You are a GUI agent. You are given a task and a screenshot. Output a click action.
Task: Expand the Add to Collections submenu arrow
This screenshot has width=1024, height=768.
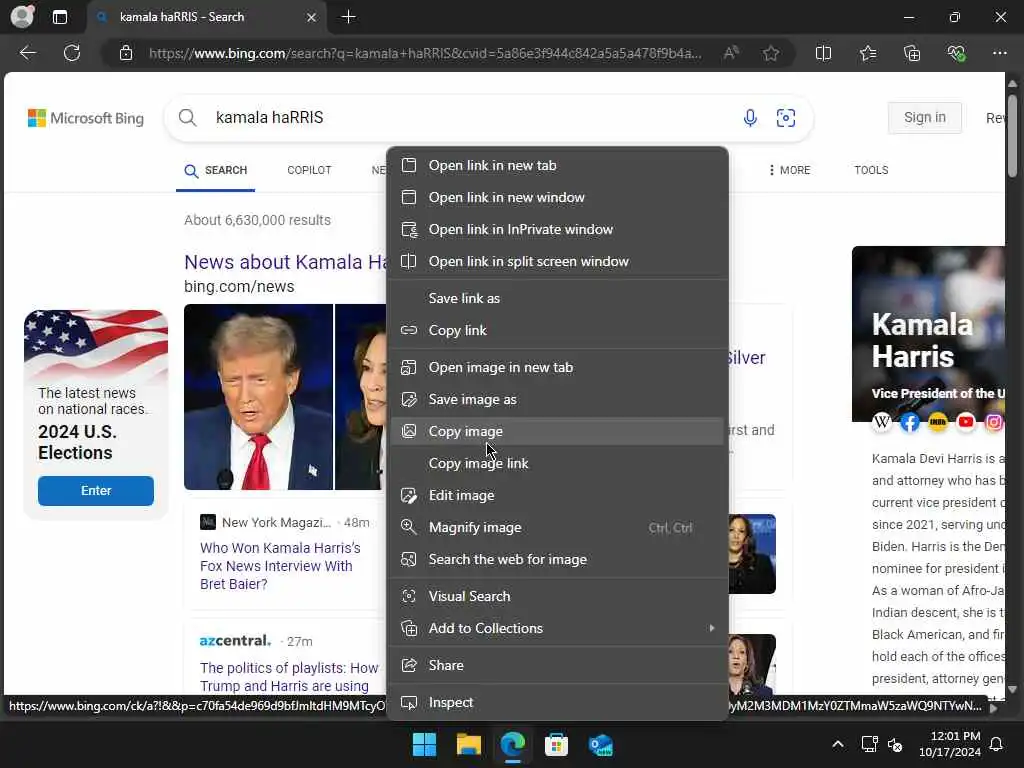[712, 628]
